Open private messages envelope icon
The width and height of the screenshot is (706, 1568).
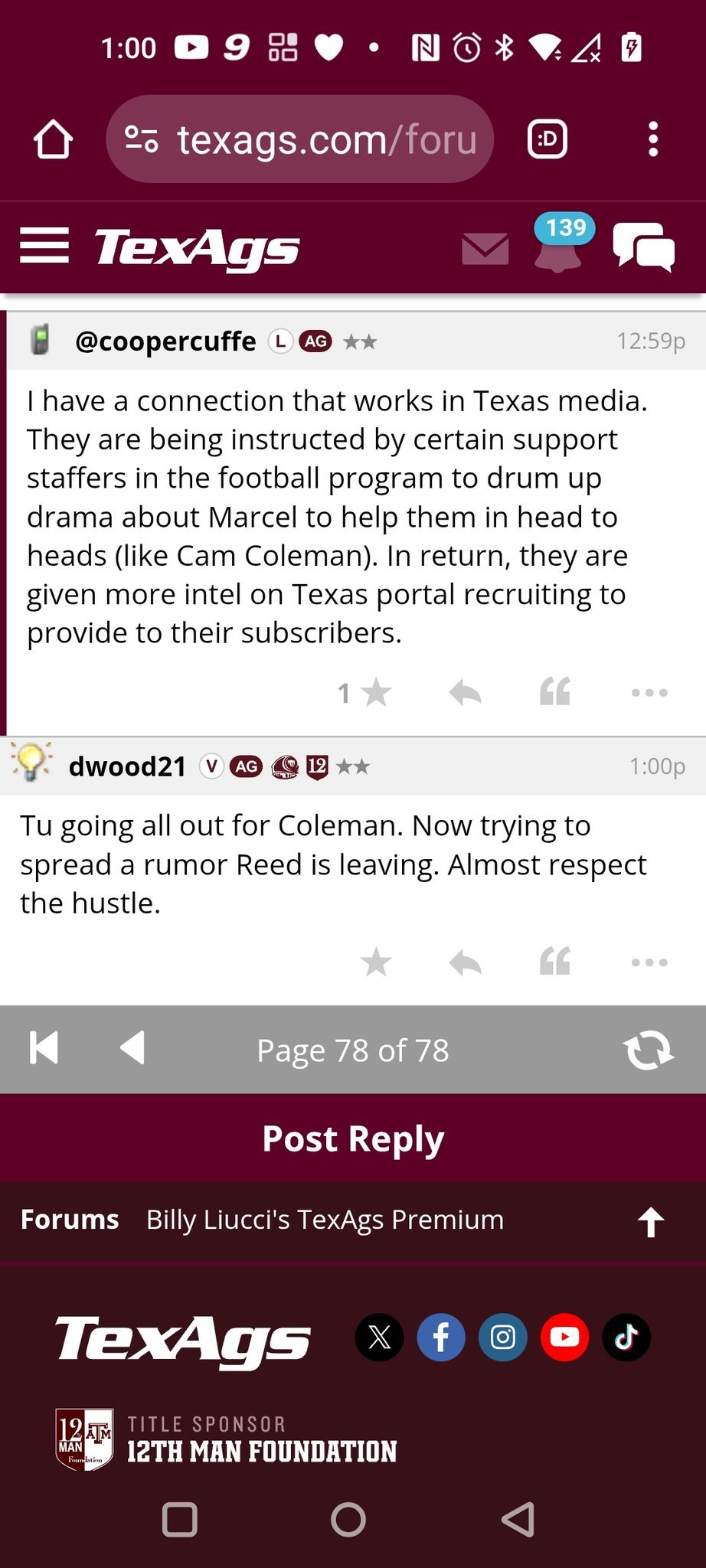[485, 249]
